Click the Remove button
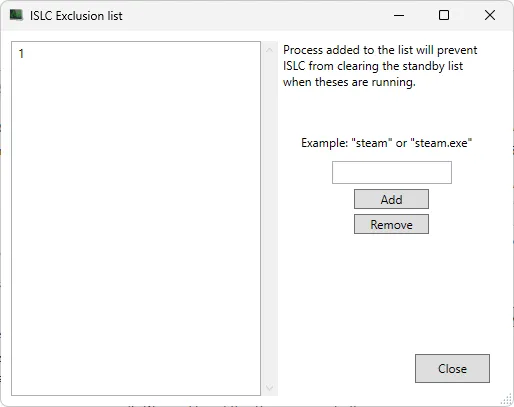 pos(391,224)
